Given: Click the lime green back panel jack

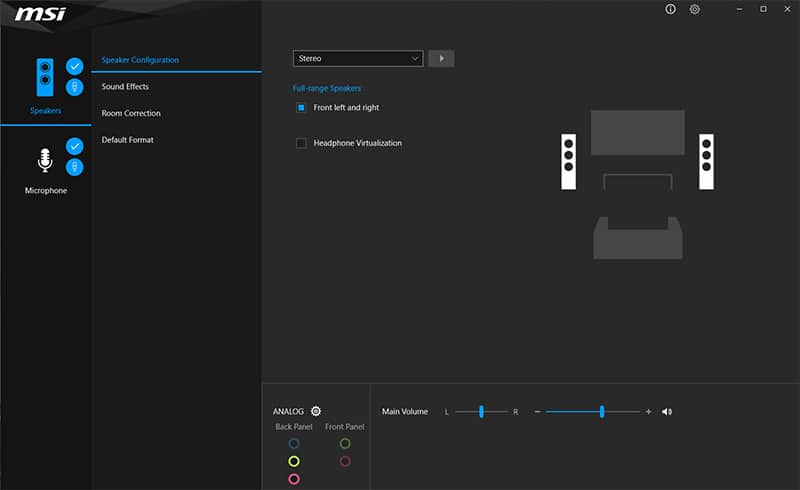Looking at the screenshot, I should [x=294, y=461].
